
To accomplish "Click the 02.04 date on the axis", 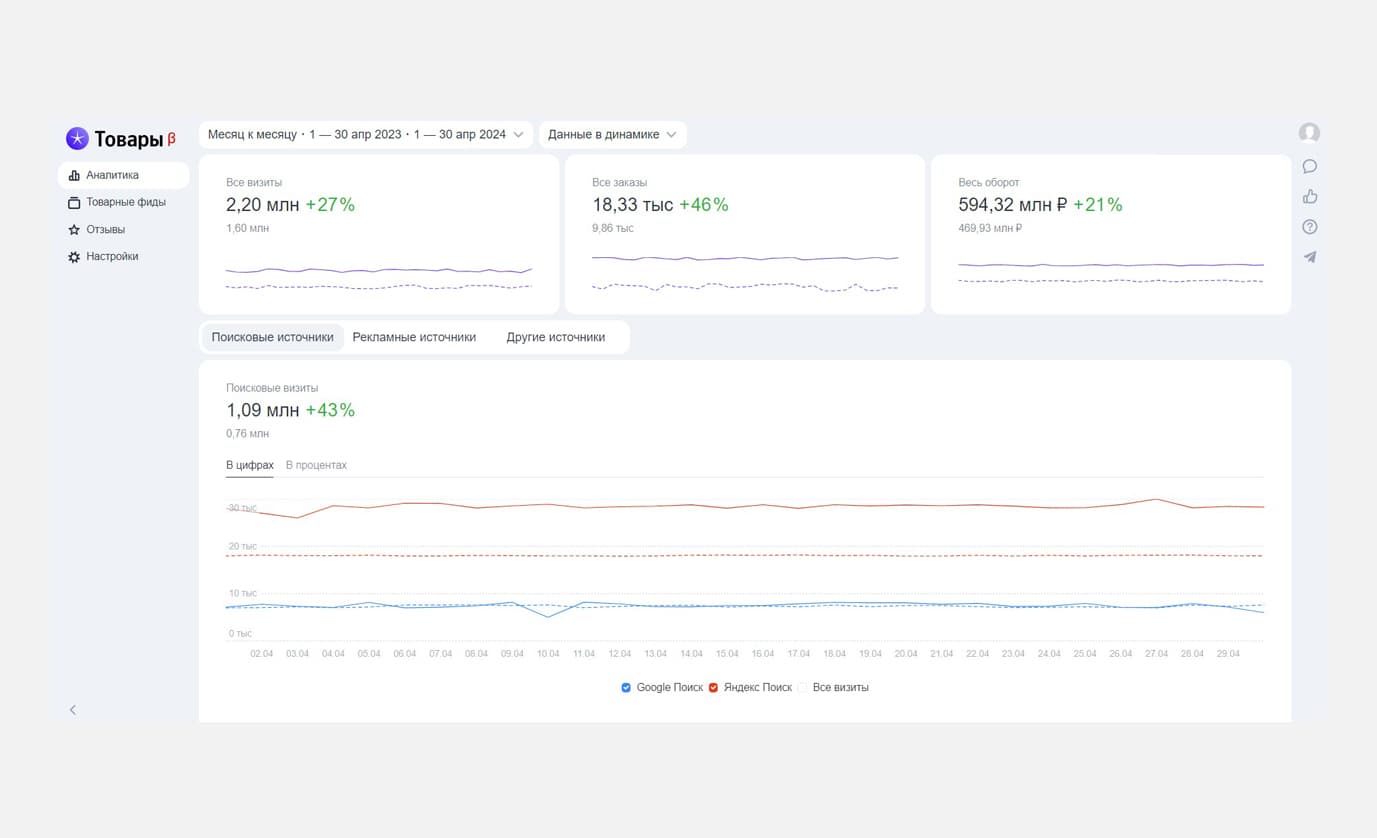I will coord(262,654).
